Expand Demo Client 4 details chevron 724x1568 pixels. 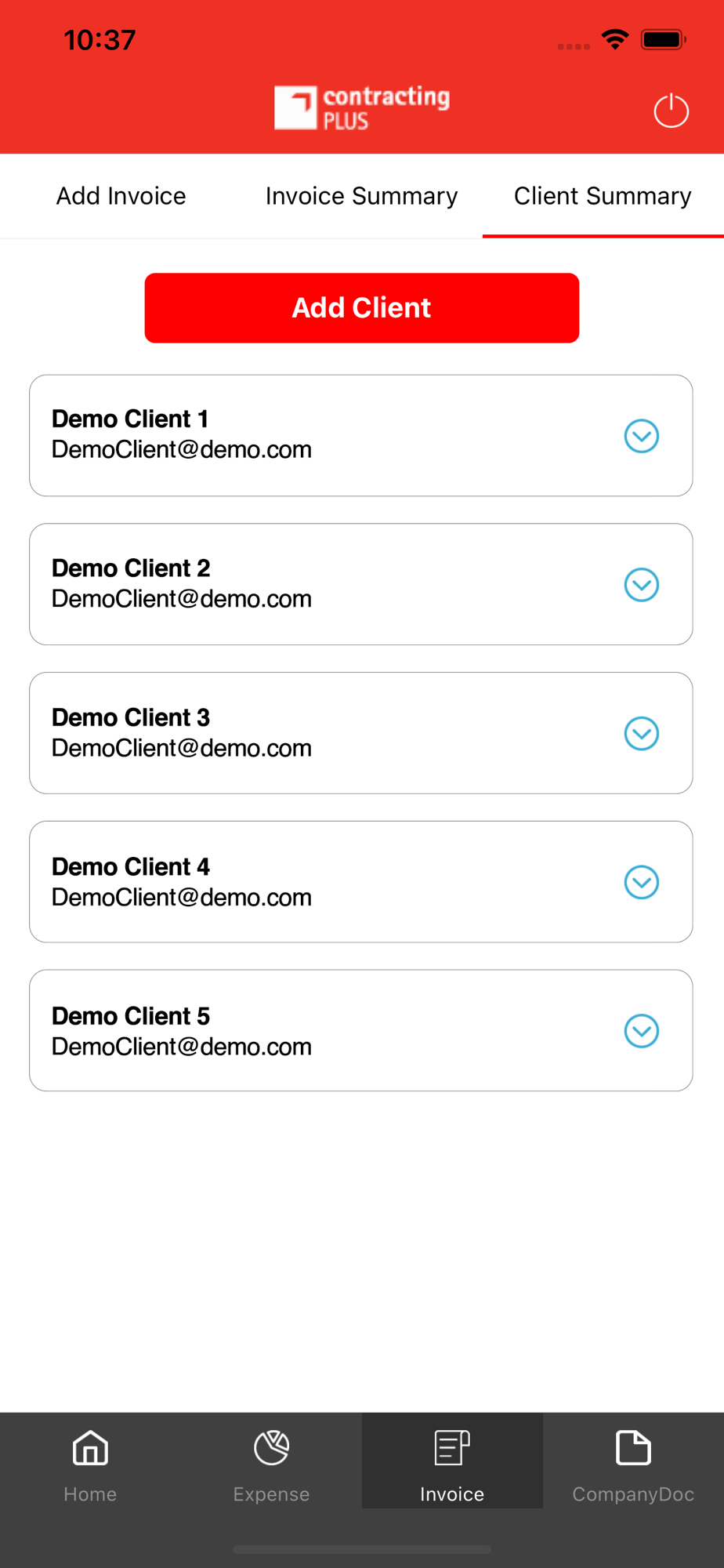click(x=641, y=882)
